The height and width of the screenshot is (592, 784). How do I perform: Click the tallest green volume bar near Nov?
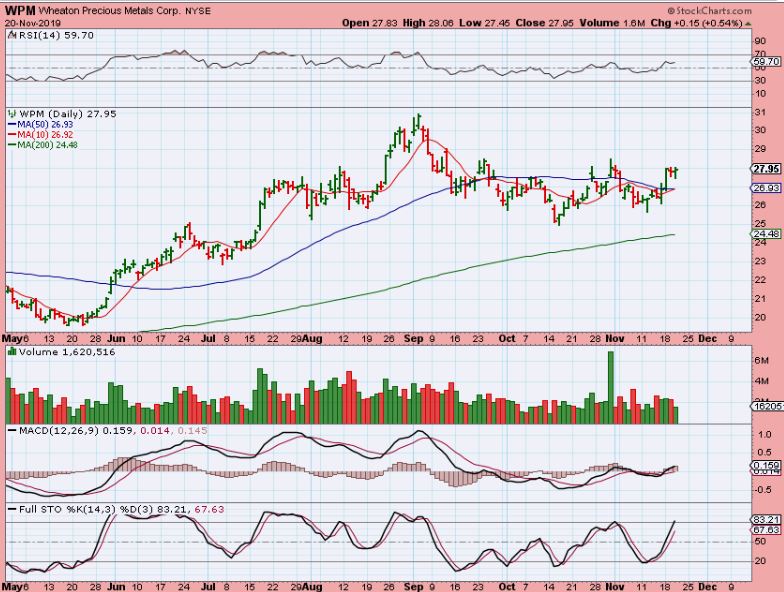click(610, 388)
